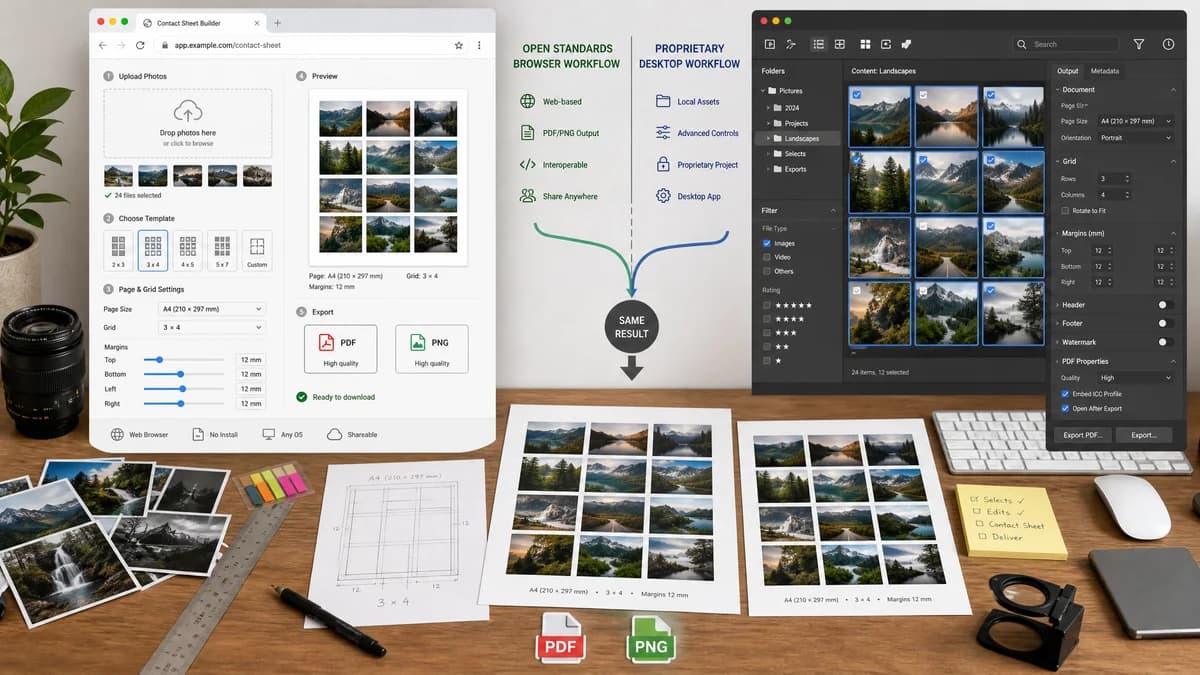
Task: Open the browser Page Size A4 dropdown
Action: (x=212, y=309)
